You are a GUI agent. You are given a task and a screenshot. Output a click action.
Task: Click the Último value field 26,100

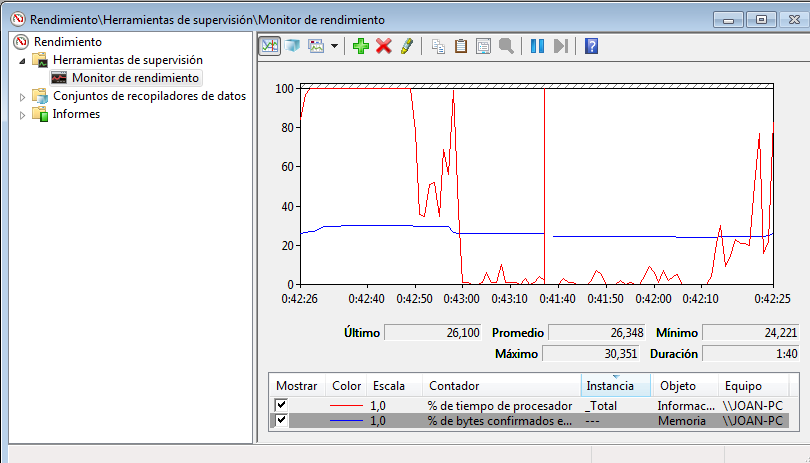click(433, 333)
